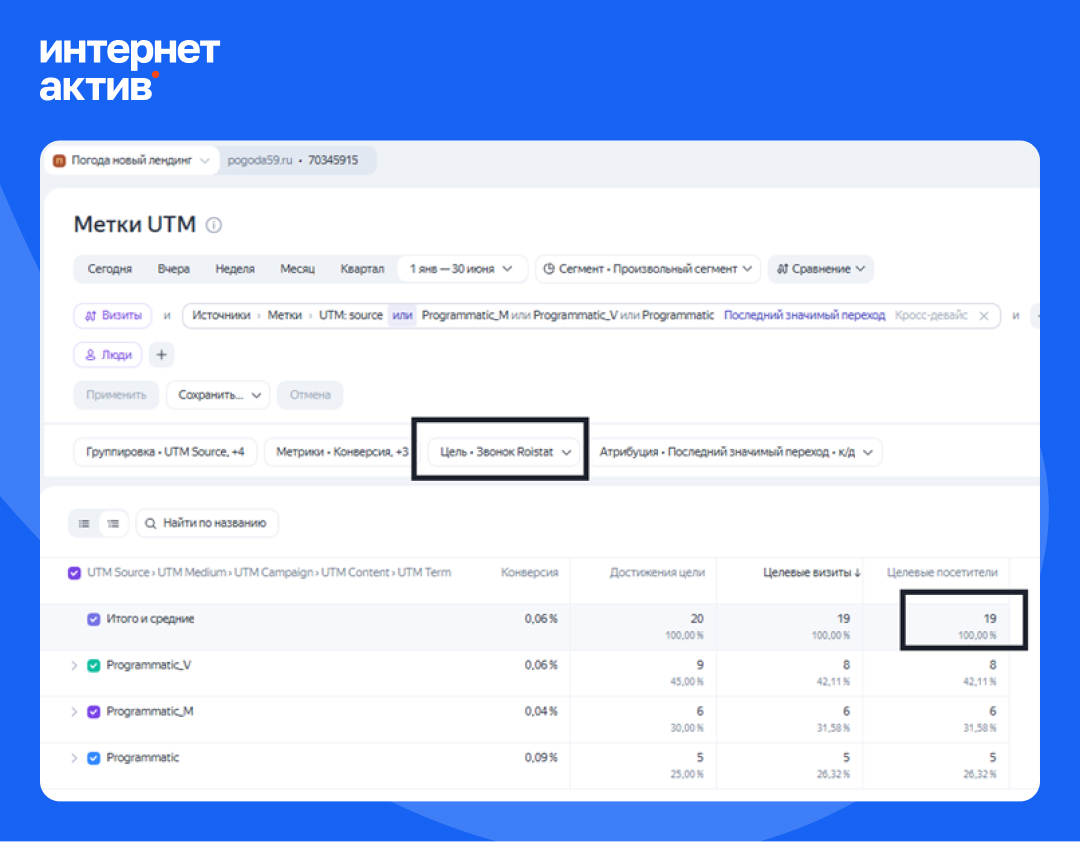
Task: Select the Сегодня period tab
Action: tap(110, 269)
